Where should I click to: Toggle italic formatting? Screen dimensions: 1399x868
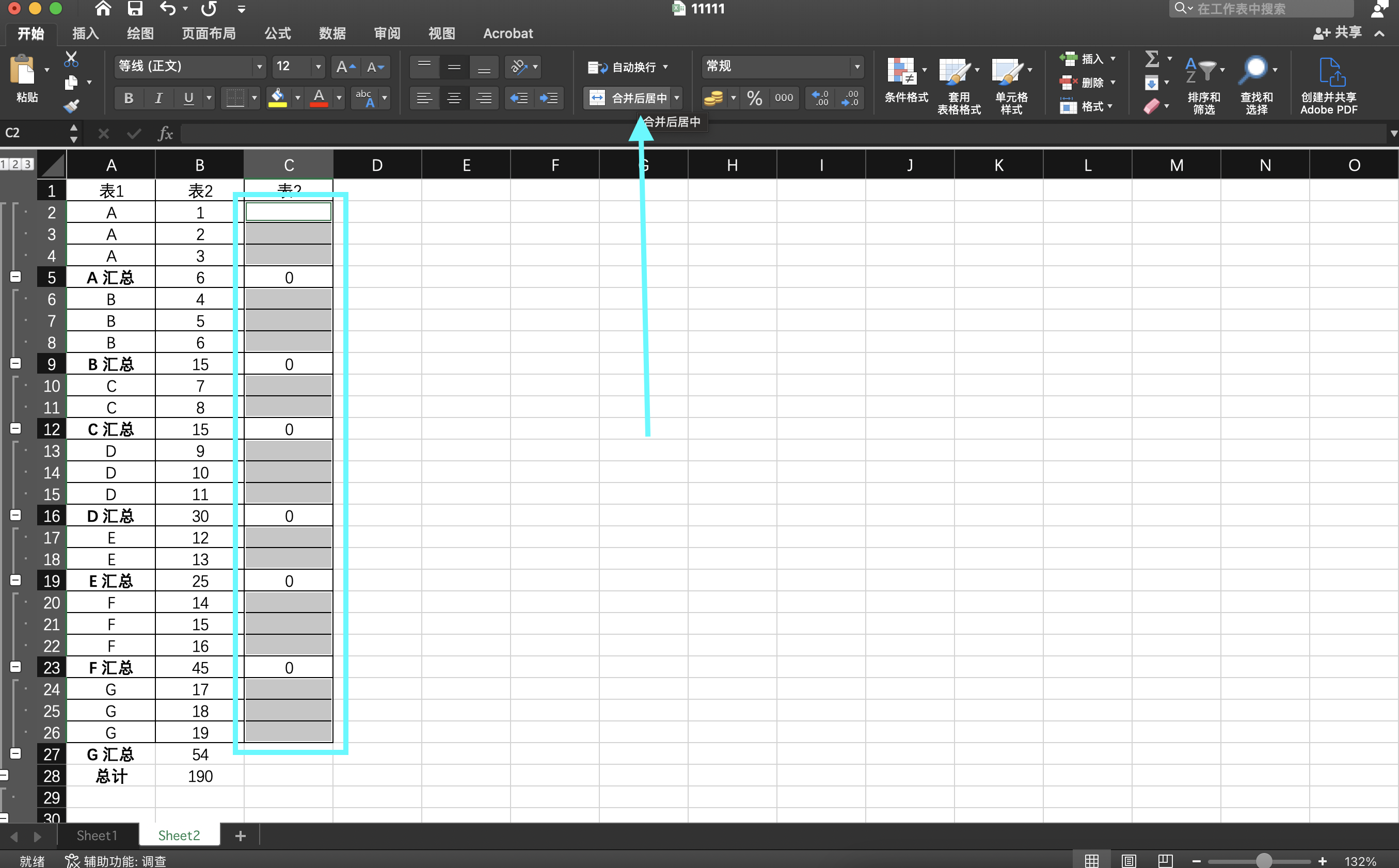[x=158, y=98]
